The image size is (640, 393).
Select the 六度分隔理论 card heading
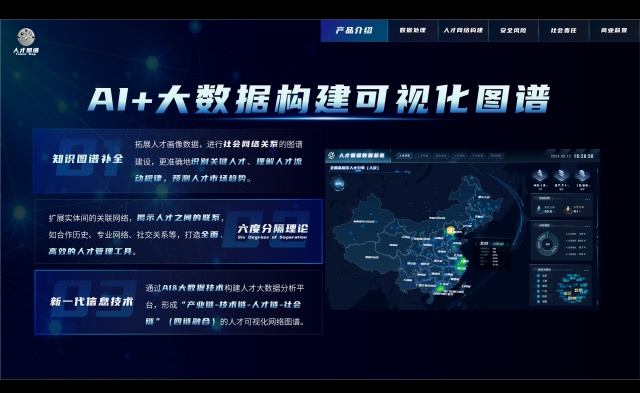(x=273, y=229)
